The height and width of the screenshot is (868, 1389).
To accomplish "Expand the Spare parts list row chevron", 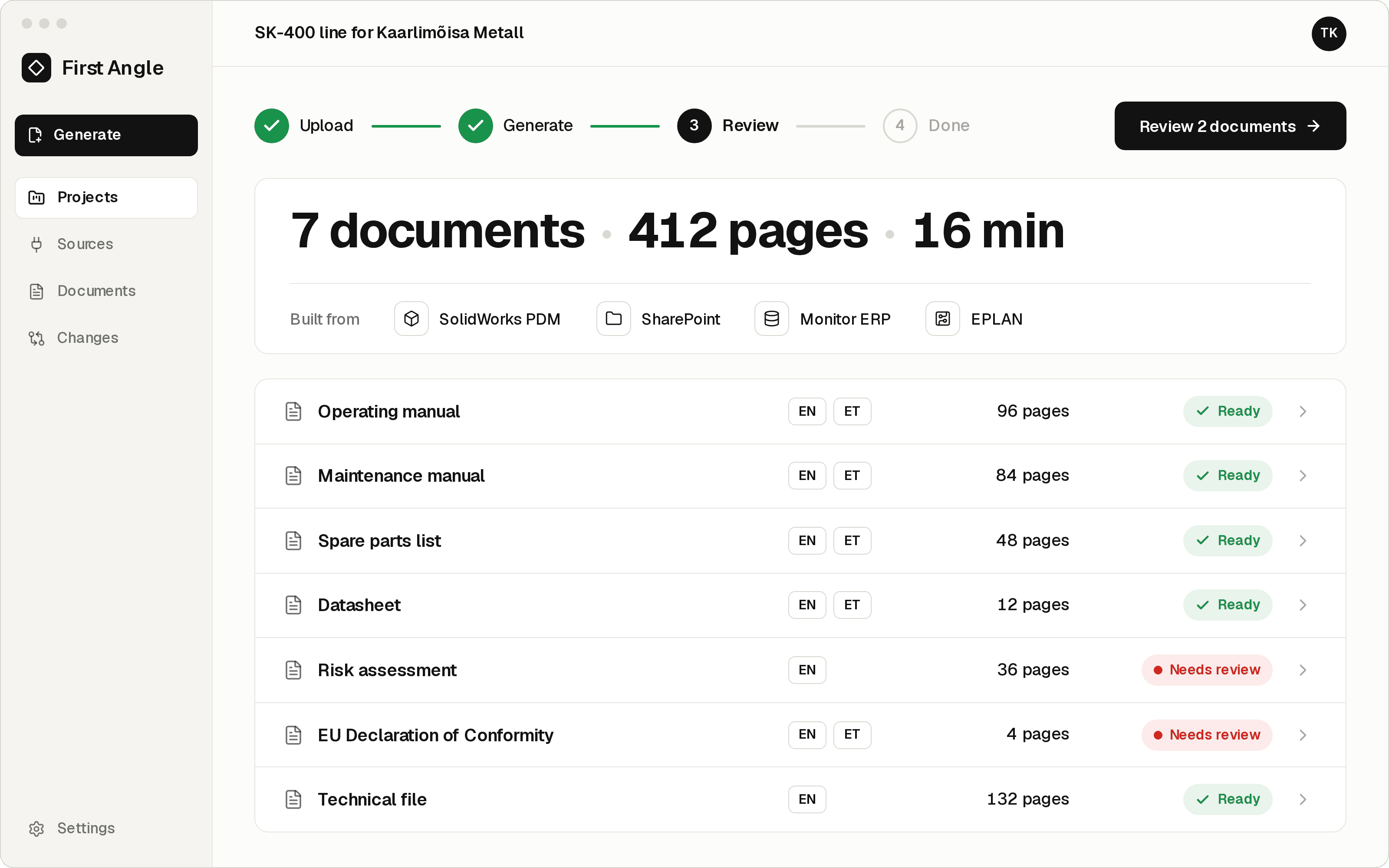I will point(1303,541).
